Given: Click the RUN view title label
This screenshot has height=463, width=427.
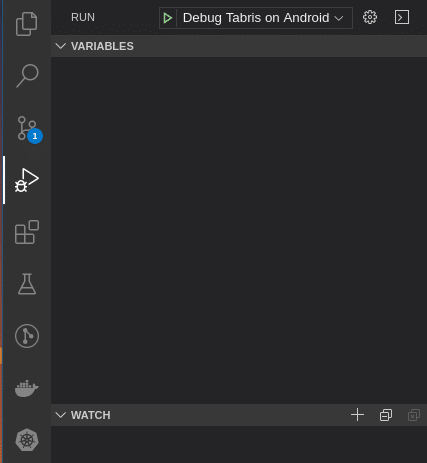Looking at the screenshot, I should tap(83, 17).
